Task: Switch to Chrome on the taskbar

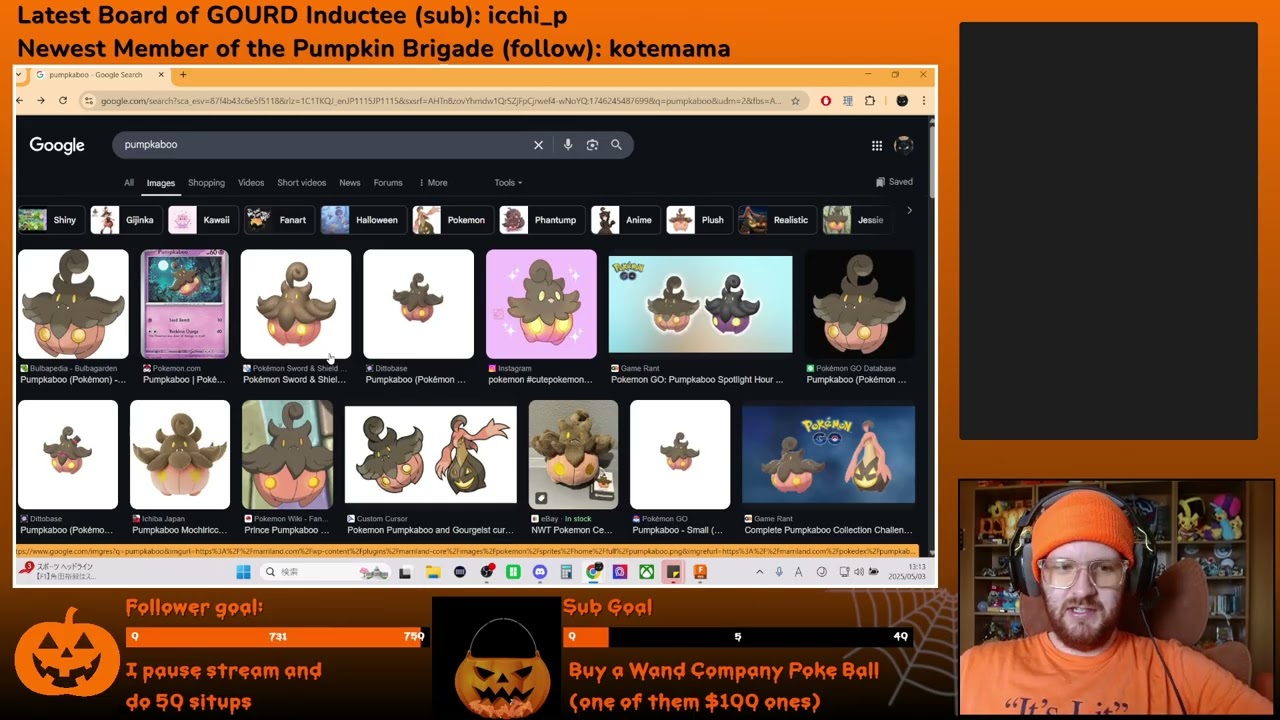Action: click(x=594, y=572)
